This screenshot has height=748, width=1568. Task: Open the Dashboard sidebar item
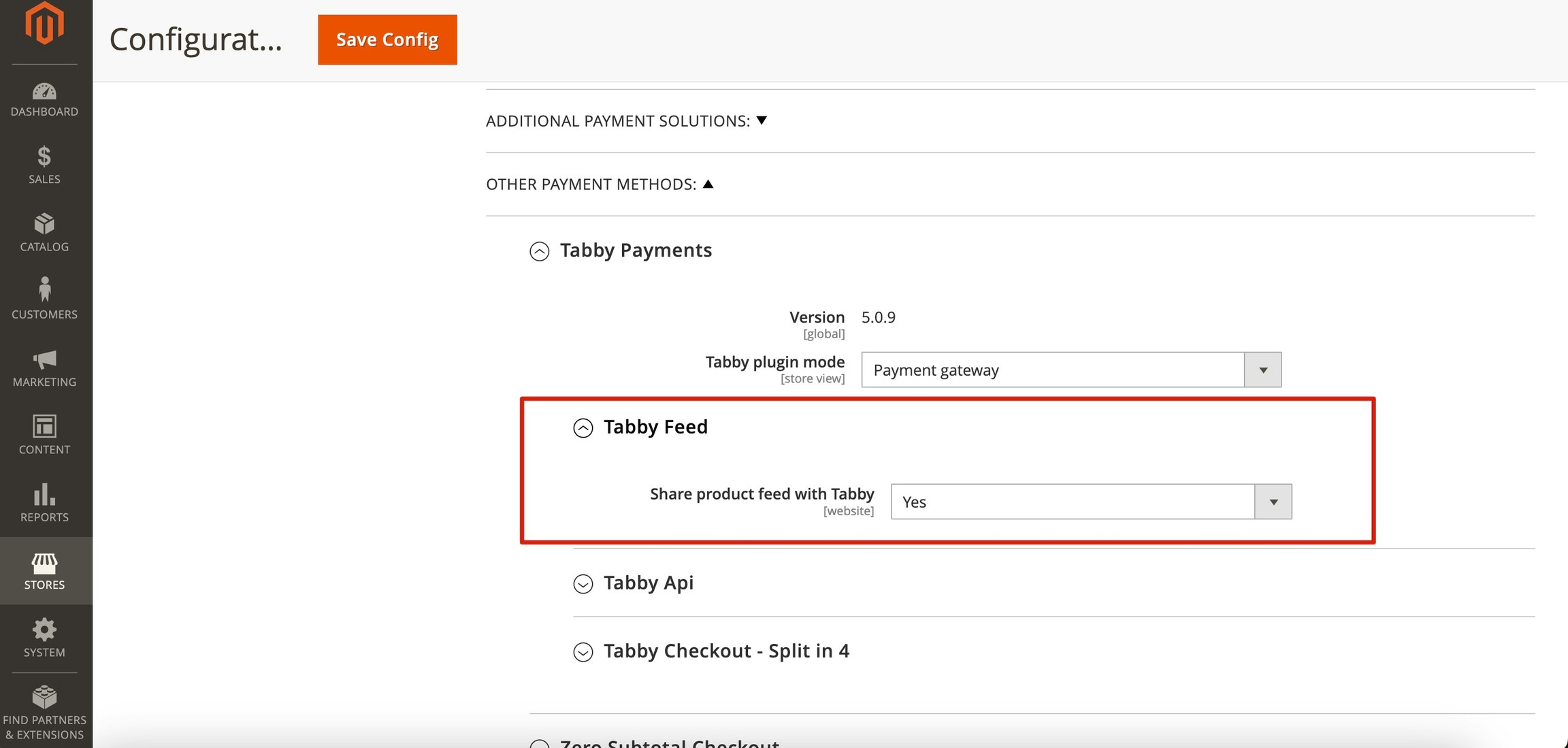click(x=45, y=99)
